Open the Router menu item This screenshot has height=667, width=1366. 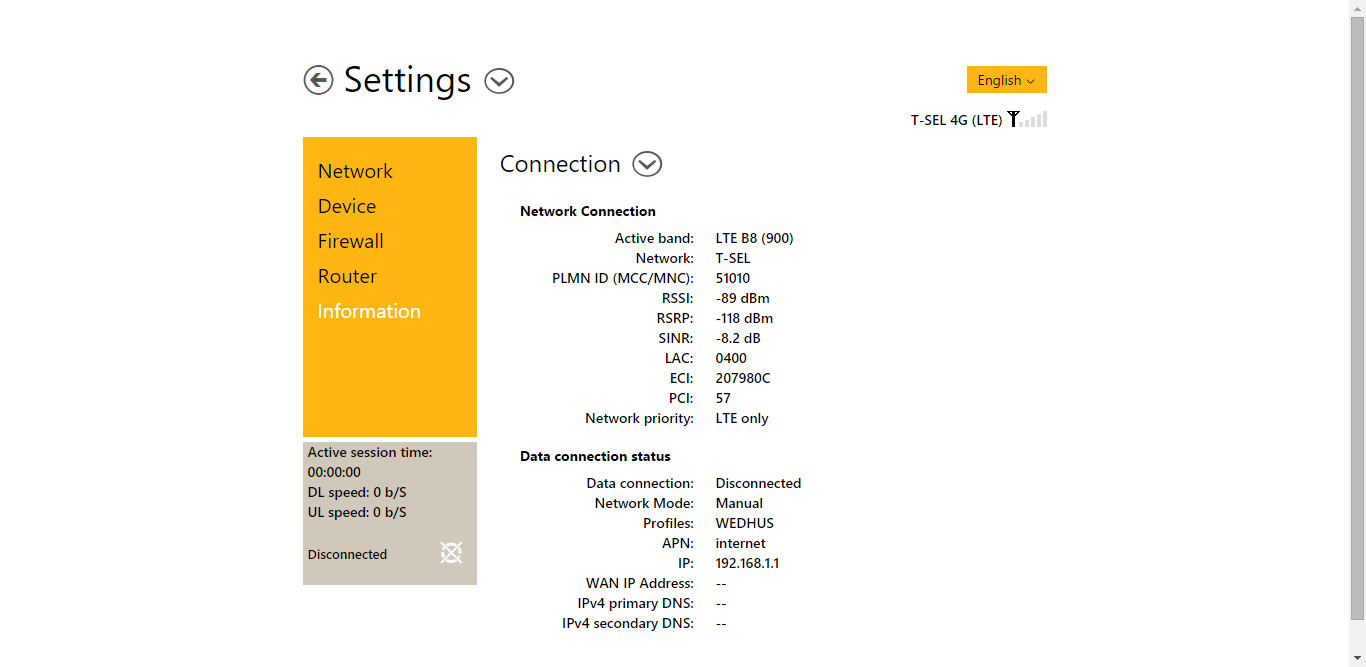[347, 276]
